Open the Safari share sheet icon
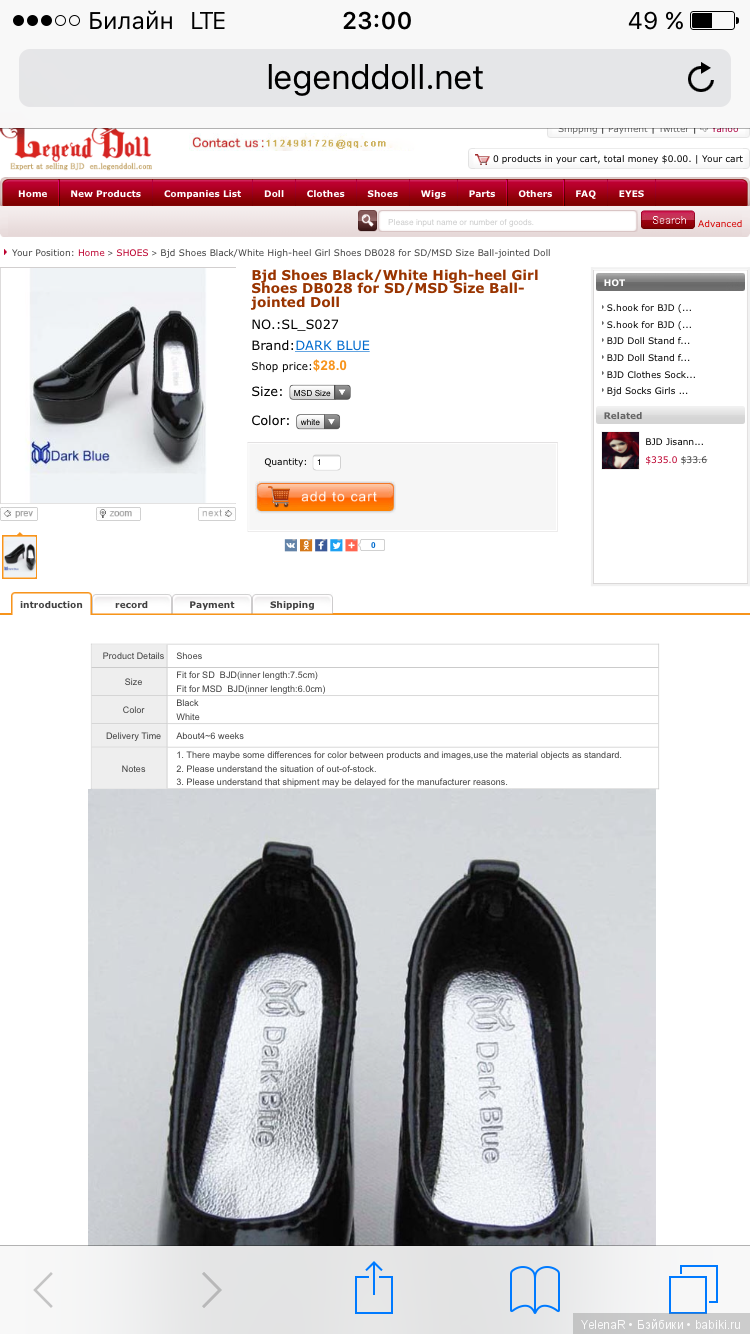 pos(374,1288)
